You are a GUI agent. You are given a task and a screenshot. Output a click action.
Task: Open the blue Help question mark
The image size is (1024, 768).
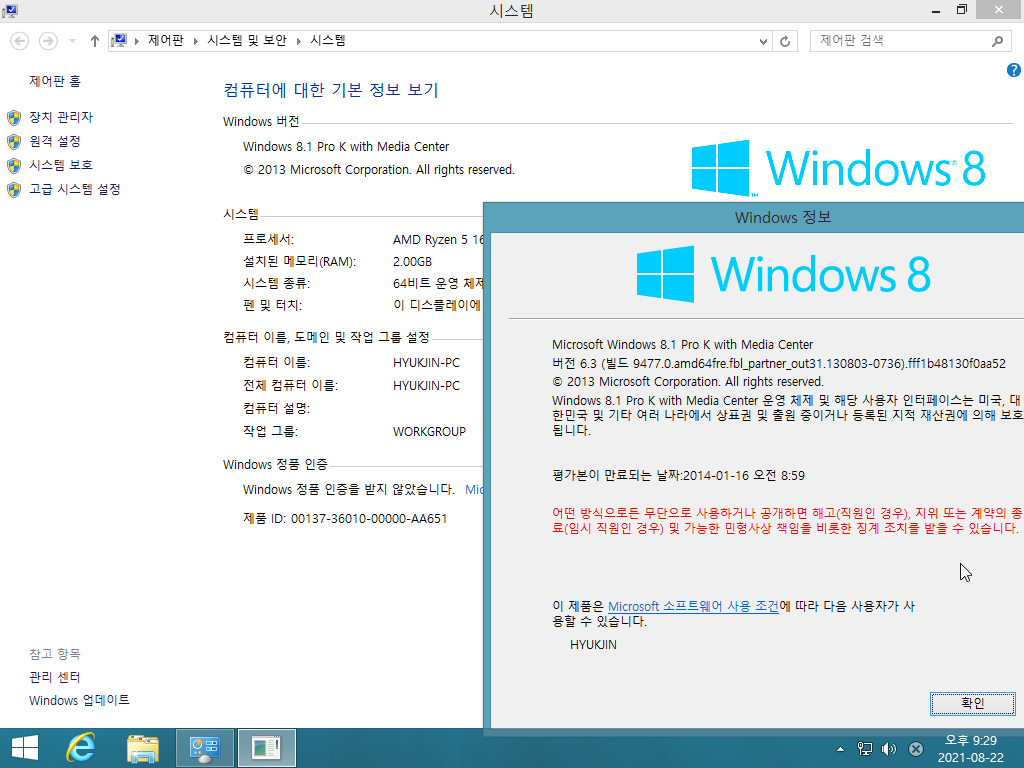1014,71
